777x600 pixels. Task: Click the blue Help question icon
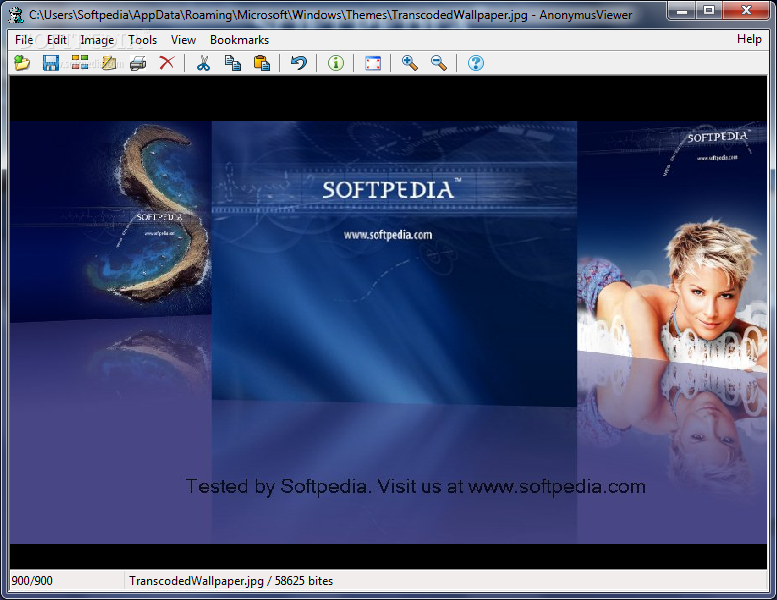coord(476,63)
